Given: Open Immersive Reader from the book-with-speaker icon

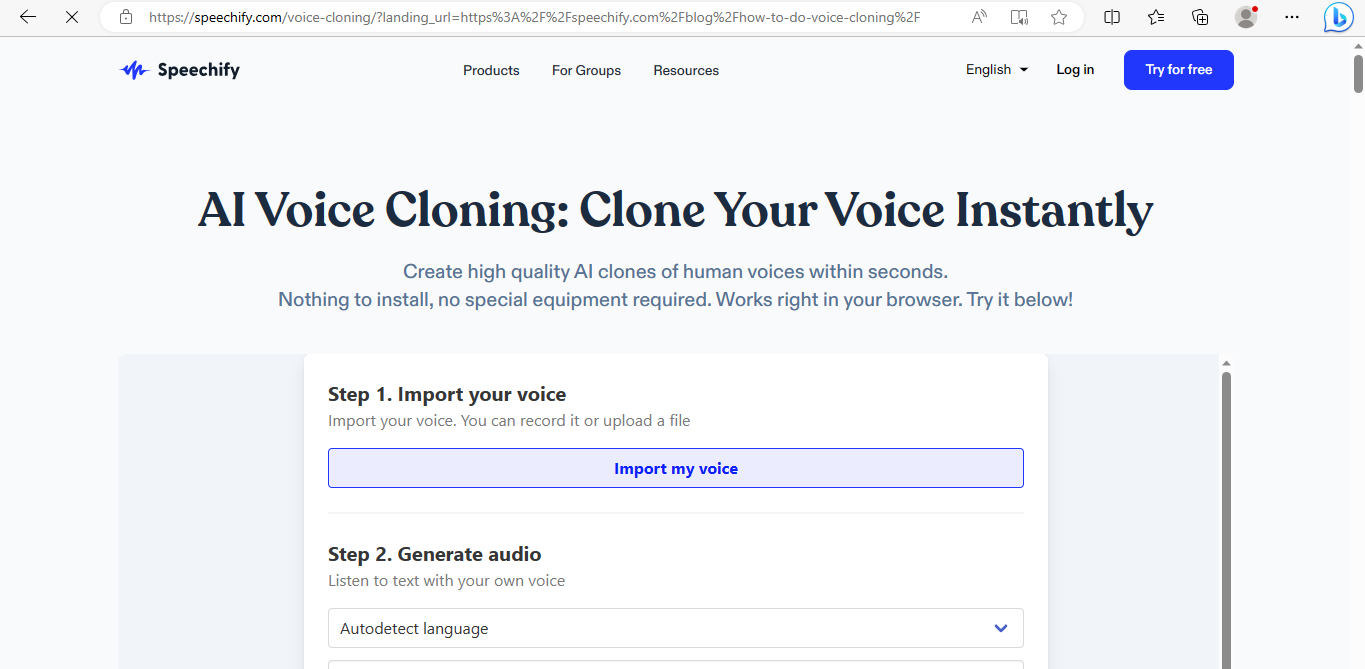Looking at the screenshot, I should [x=1019, y=17].
